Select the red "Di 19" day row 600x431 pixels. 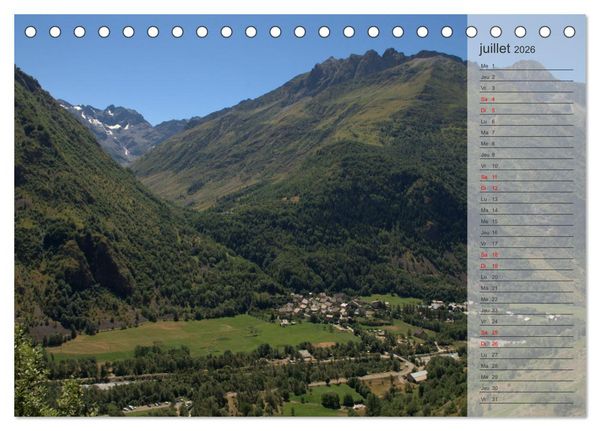[527, 266]
